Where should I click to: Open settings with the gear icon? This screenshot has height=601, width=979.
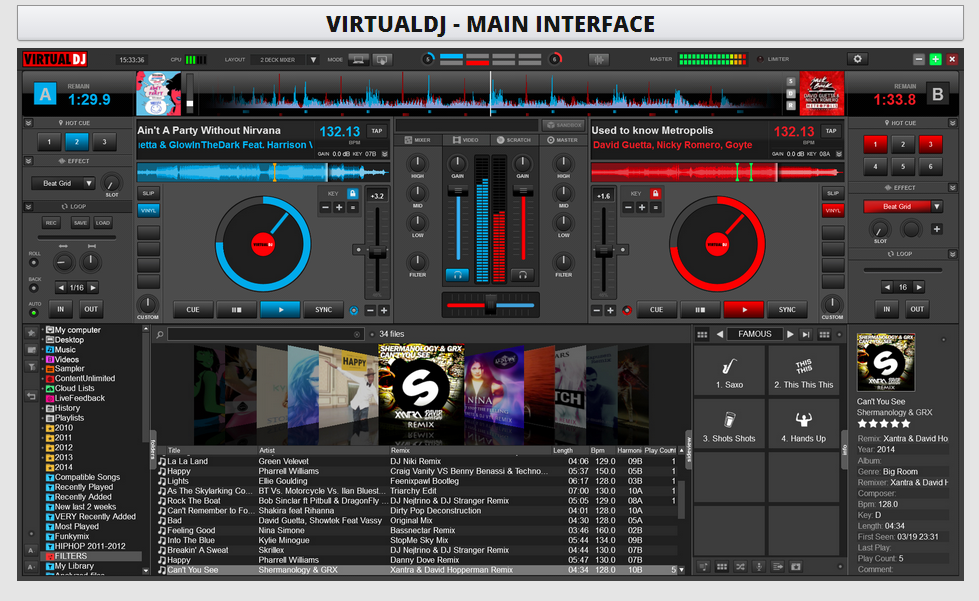pos(857,59)
